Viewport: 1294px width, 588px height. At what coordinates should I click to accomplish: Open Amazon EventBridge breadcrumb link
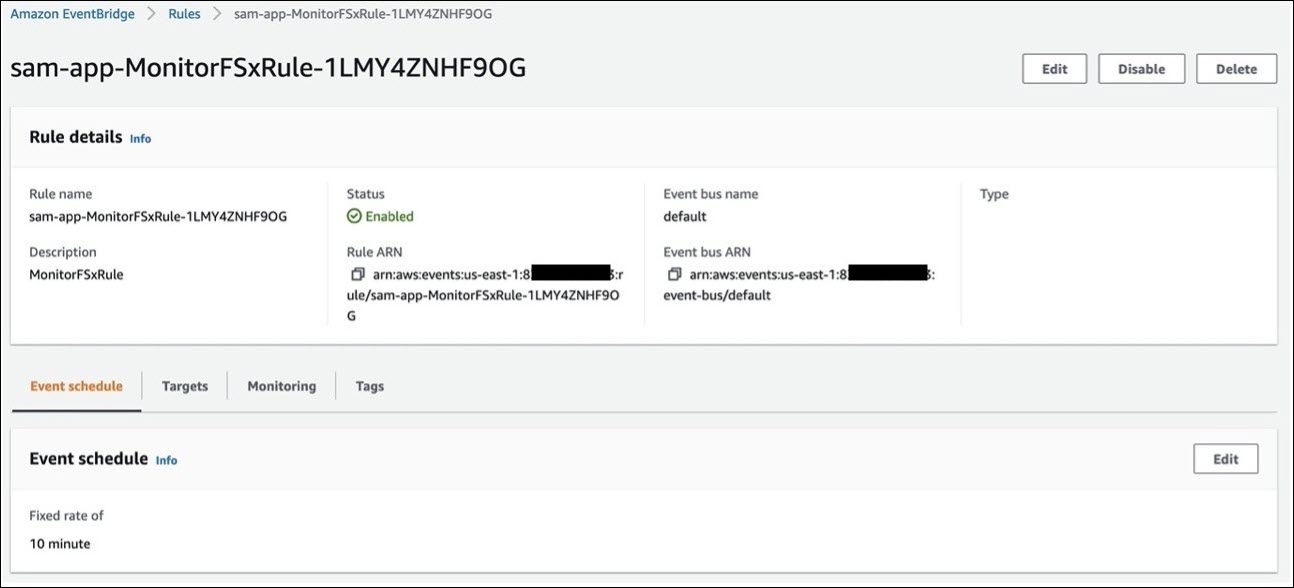click(x=71, y=14)
